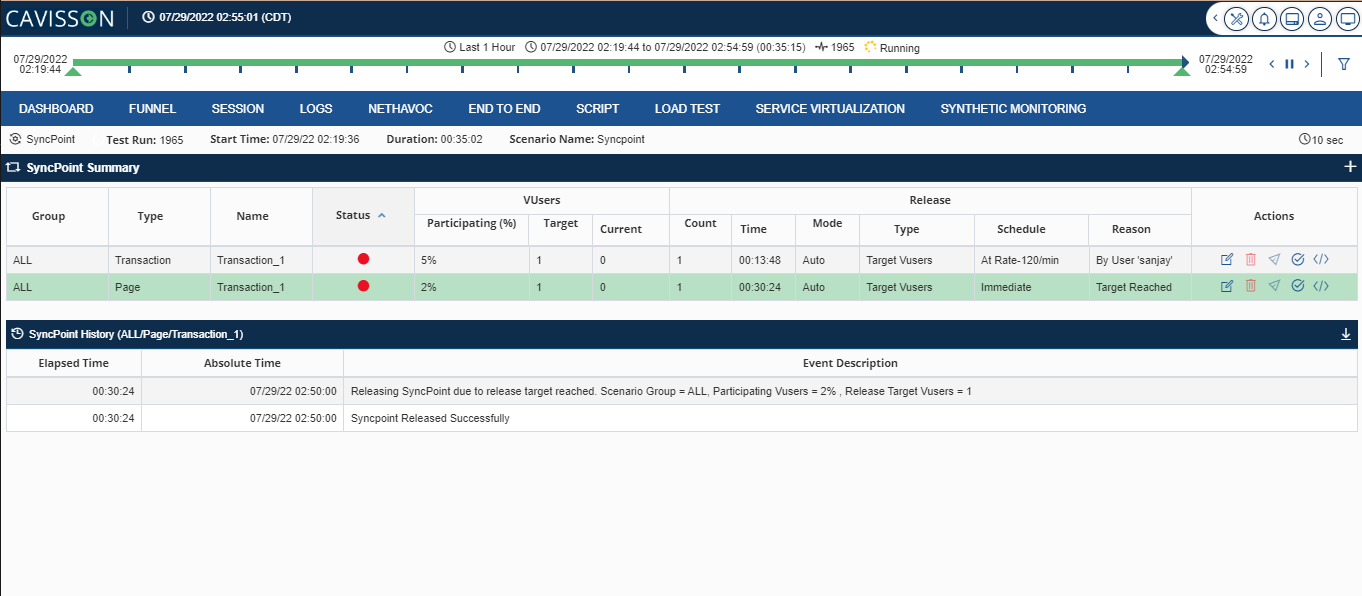This screenshot has height=596, width=1362.
Task: Pause the timeline auto-refresh
Action: 1289,64
